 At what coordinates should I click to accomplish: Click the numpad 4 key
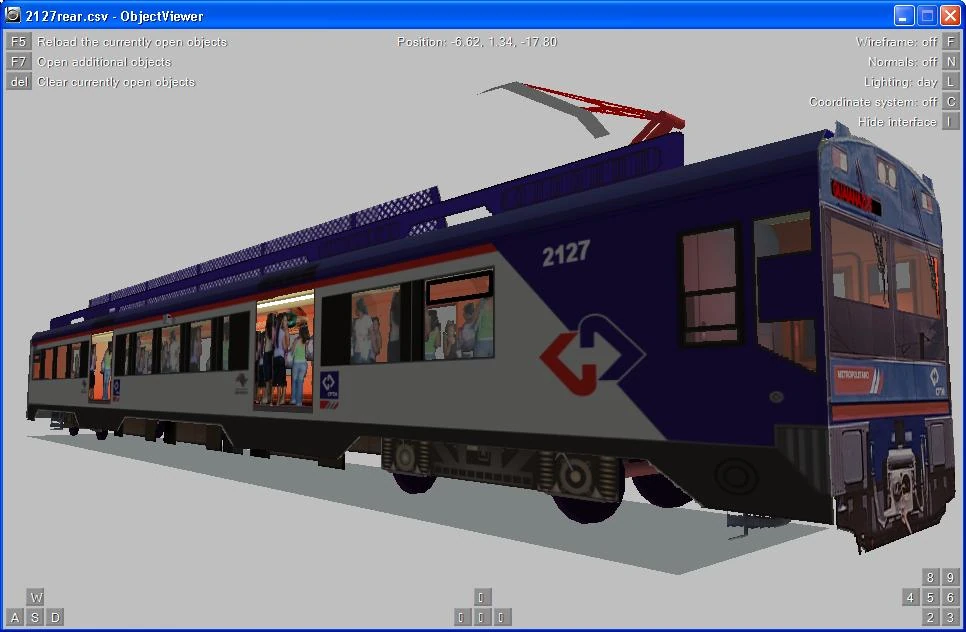point(911,597)
